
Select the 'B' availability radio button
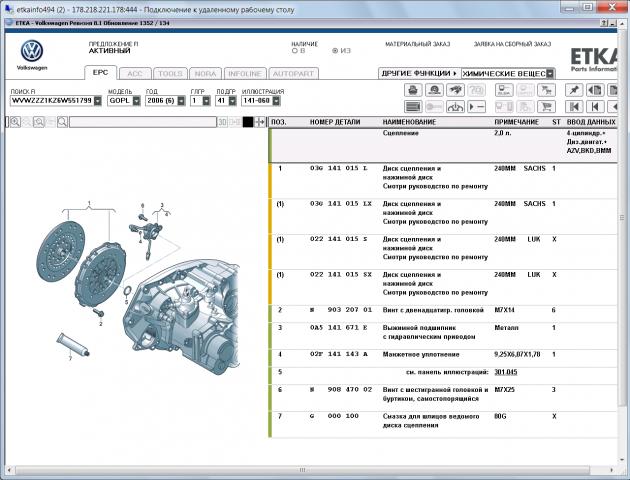point(295,51)
